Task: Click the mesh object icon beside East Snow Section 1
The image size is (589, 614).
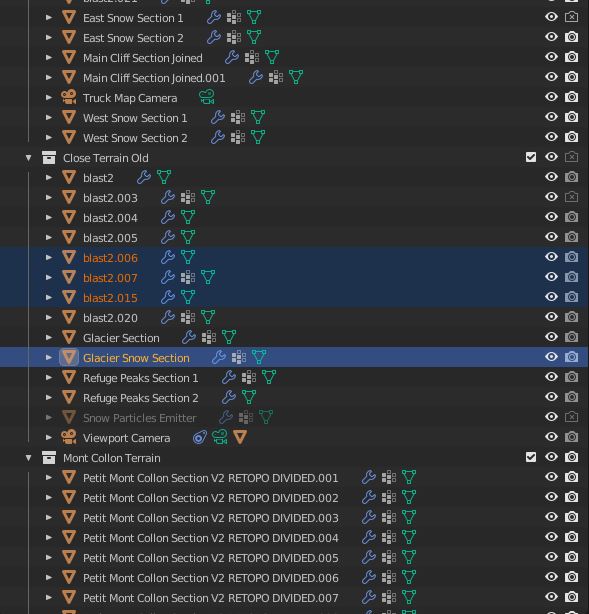Action: click(69, 18)
